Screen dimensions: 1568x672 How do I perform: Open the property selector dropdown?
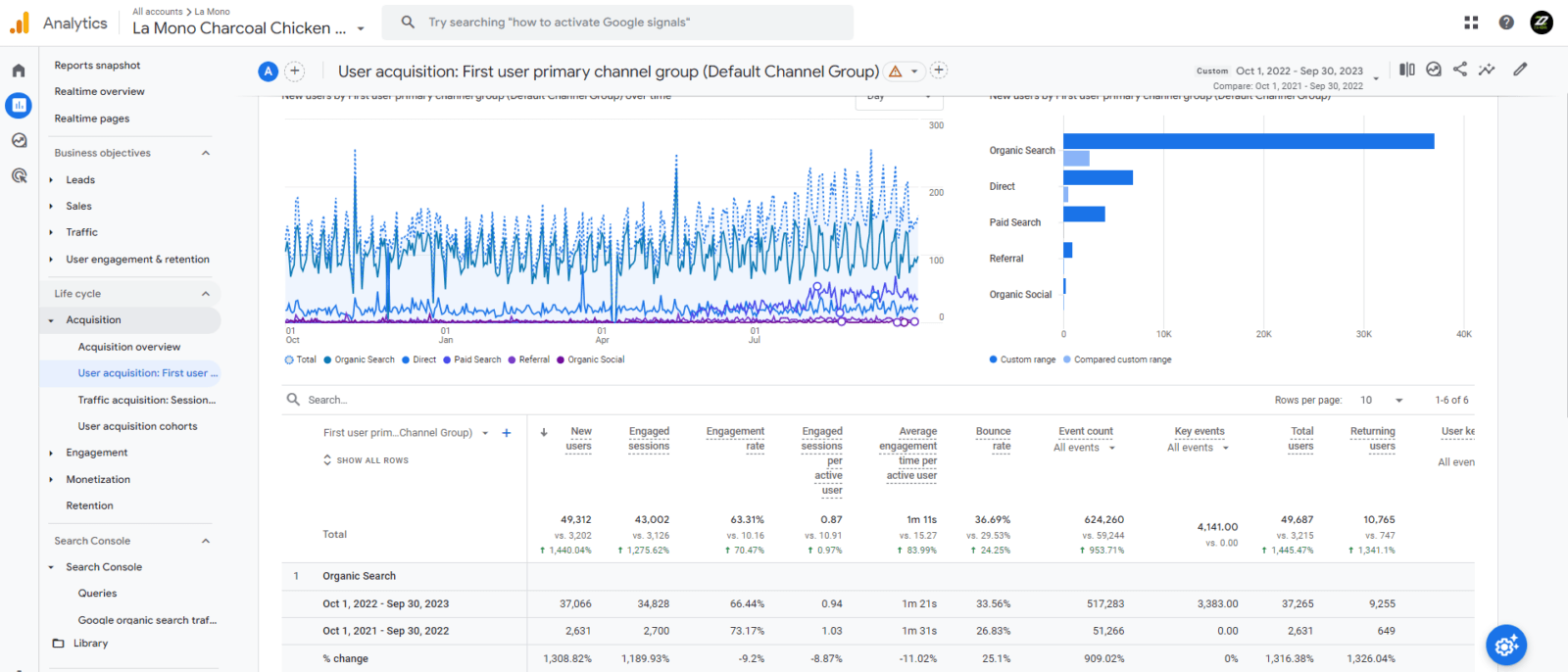[x=249, y=28]
